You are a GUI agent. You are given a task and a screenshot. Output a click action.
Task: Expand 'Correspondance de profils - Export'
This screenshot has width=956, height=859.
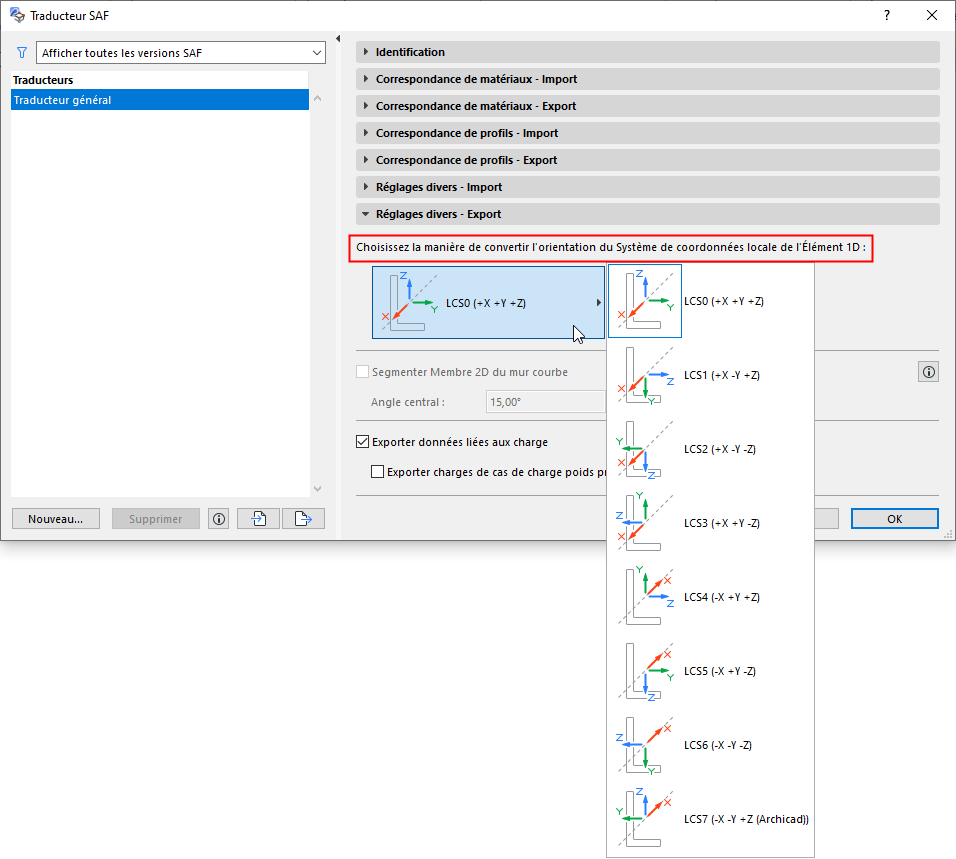[647, 160]
